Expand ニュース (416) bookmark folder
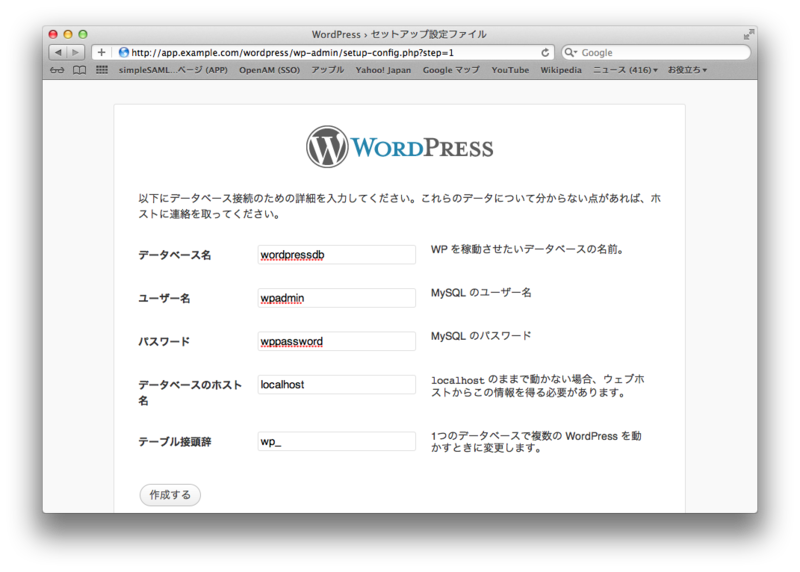Image resolution: width=800 pixels, height=572 pixels. [x=625, y=70]
